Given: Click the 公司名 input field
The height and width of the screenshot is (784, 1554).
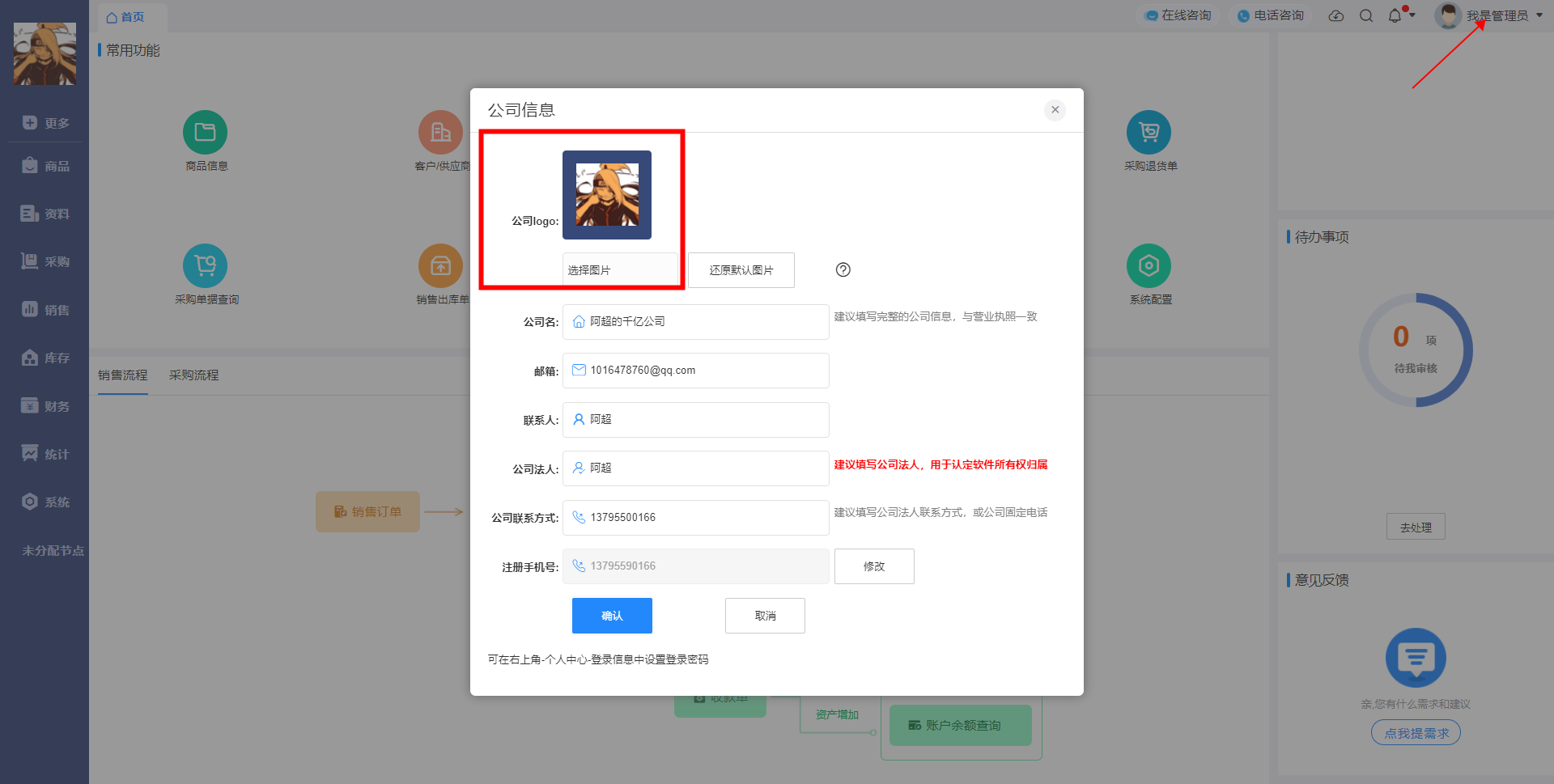Looking at the screenshot, I should (696, 322).
